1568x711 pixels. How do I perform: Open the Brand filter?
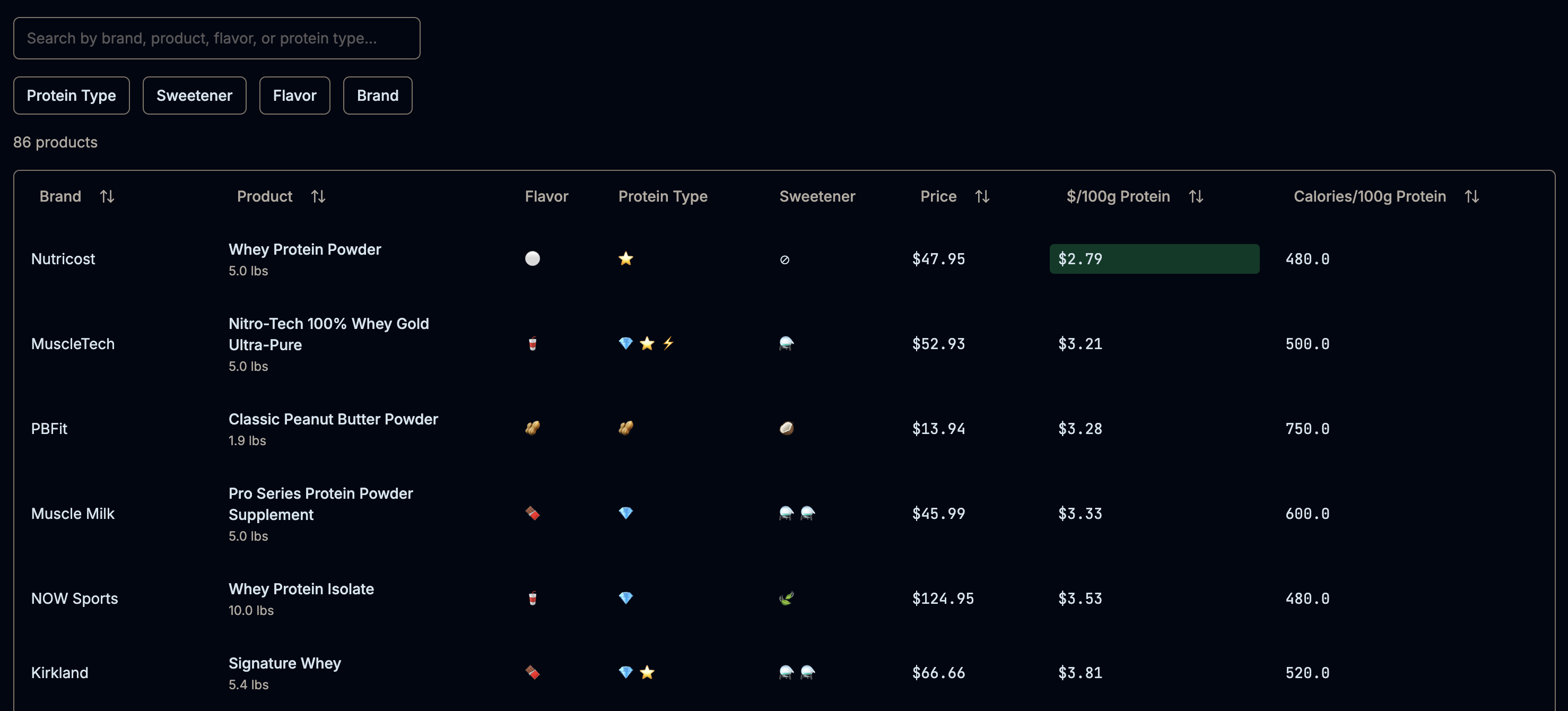click(x=377, y=95)
